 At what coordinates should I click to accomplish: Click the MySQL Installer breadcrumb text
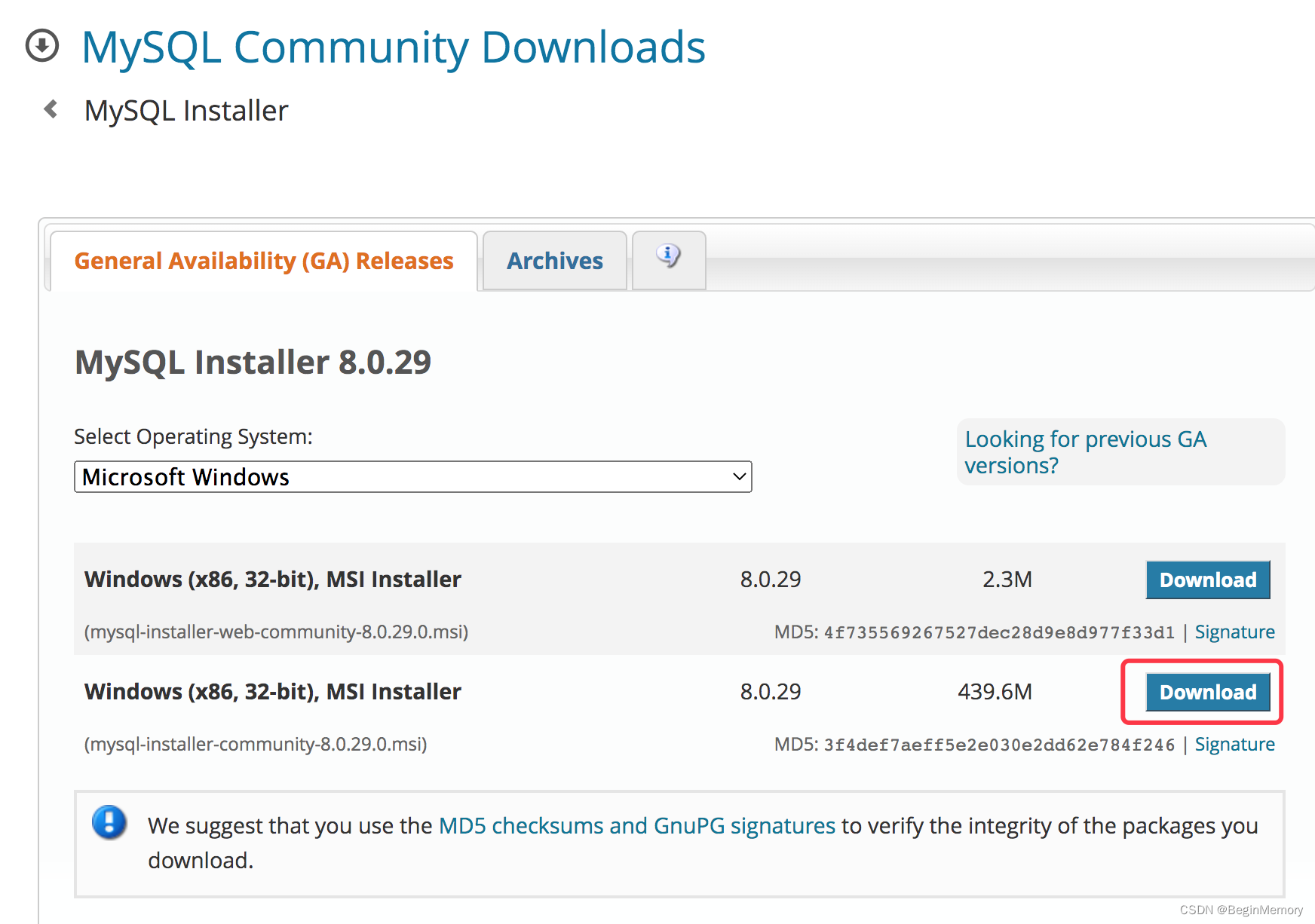185,110
